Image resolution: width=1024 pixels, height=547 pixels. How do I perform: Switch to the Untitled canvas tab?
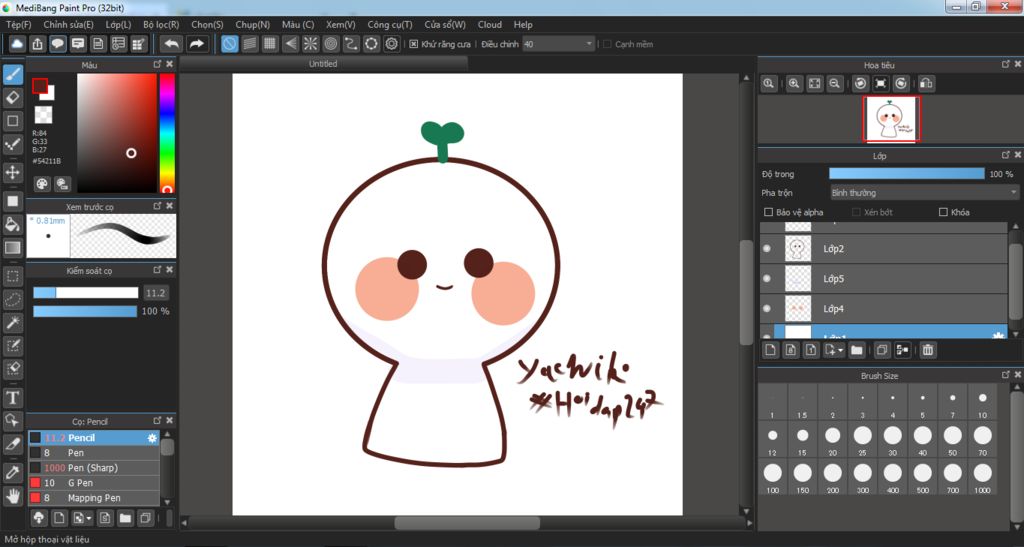click(323, 63)
